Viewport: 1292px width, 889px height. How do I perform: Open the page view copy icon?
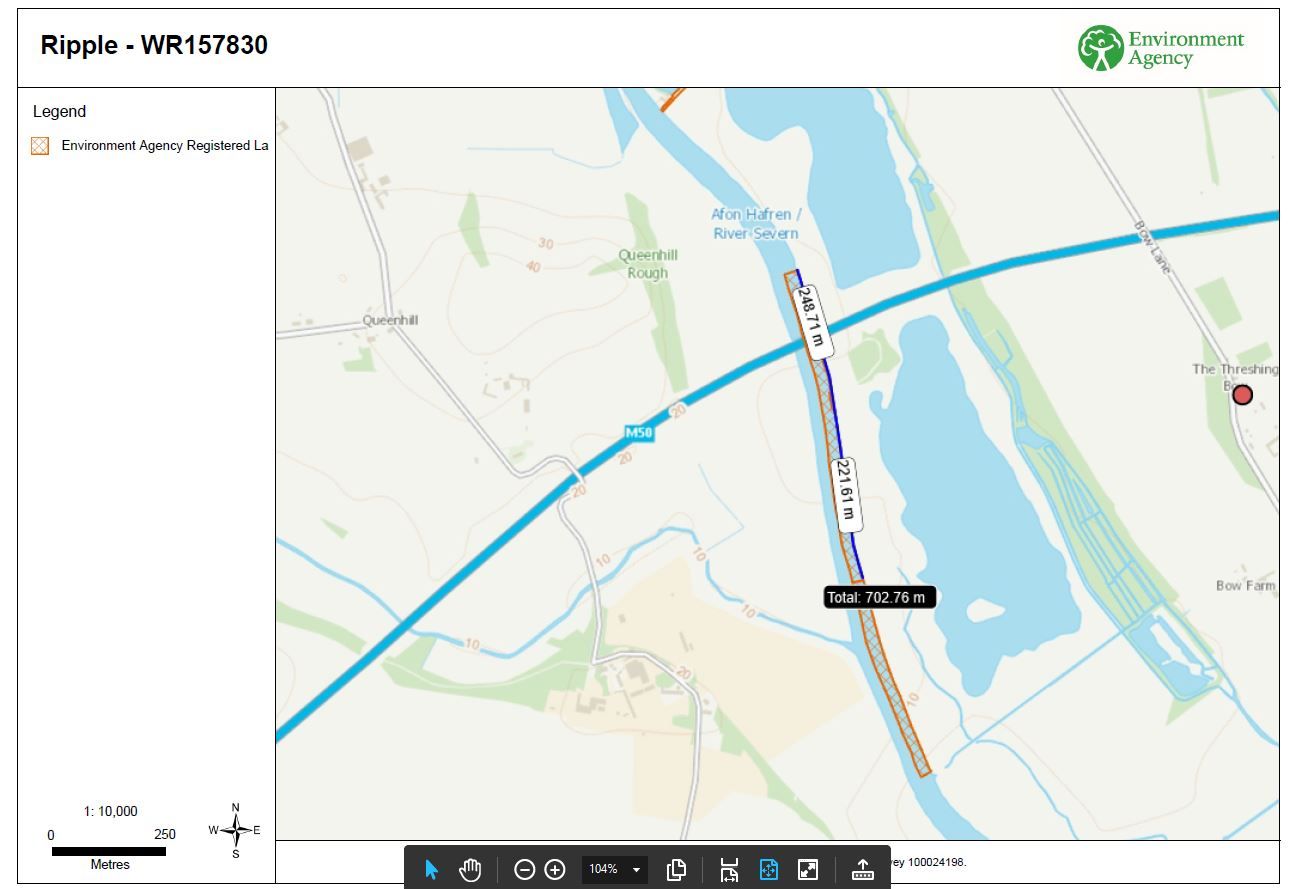click(676, 869)
